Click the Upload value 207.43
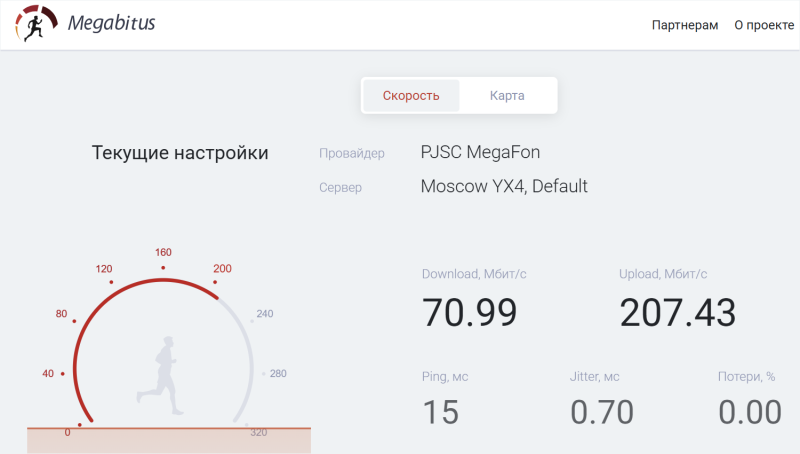The image size is (800, 454). point(677,313)
